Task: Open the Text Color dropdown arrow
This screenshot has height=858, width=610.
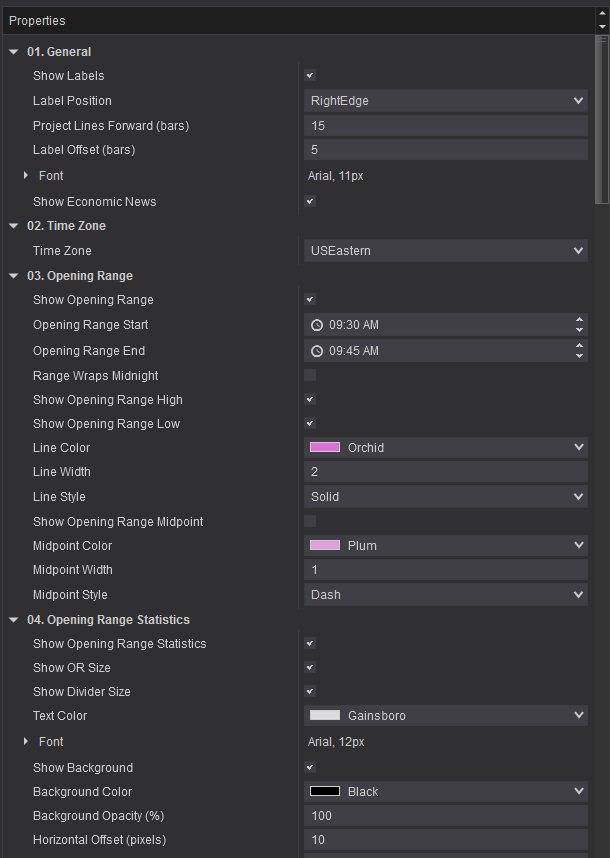Action: point(578,715)
